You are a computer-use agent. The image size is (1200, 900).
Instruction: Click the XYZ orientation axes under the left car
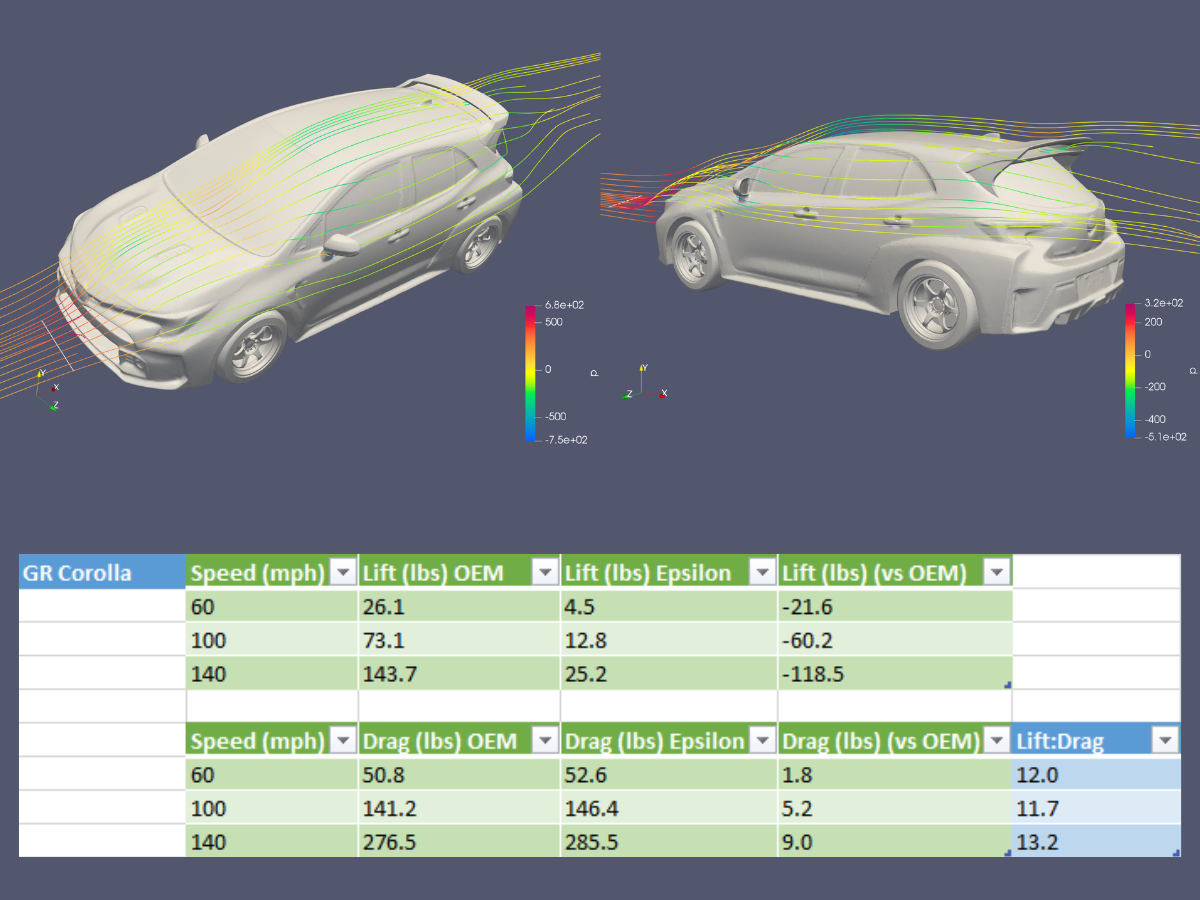(47, 390)
